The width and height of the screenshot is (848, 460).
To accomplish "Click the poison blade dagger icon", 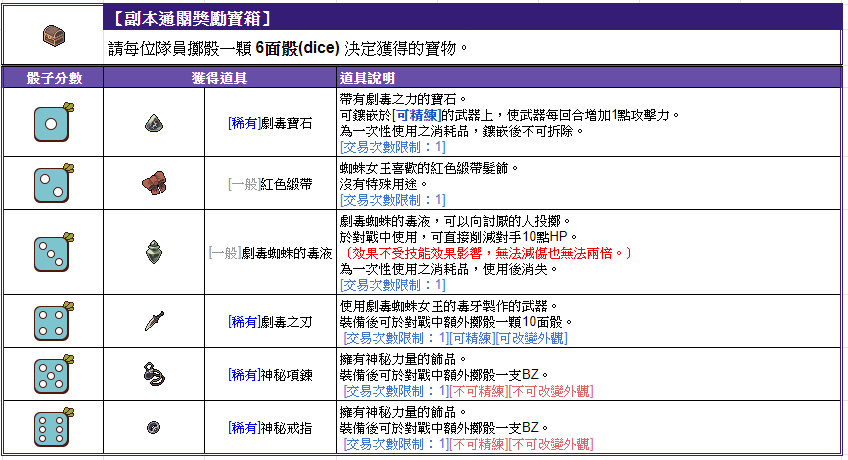I will click(154, 321).
